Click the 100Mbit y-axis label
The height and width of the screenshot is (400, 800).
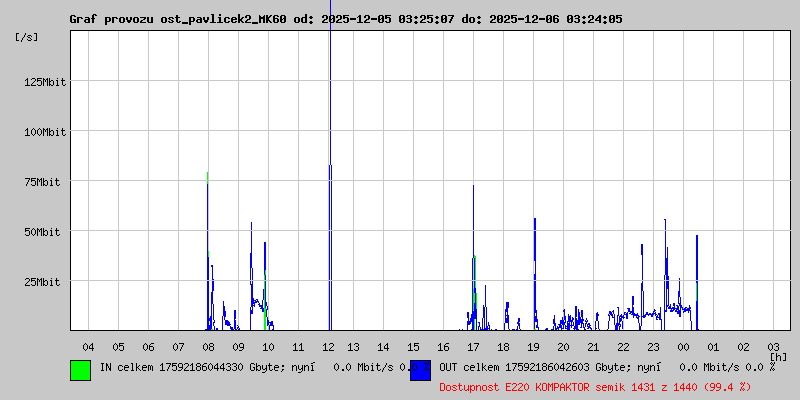tap(44, 132)
